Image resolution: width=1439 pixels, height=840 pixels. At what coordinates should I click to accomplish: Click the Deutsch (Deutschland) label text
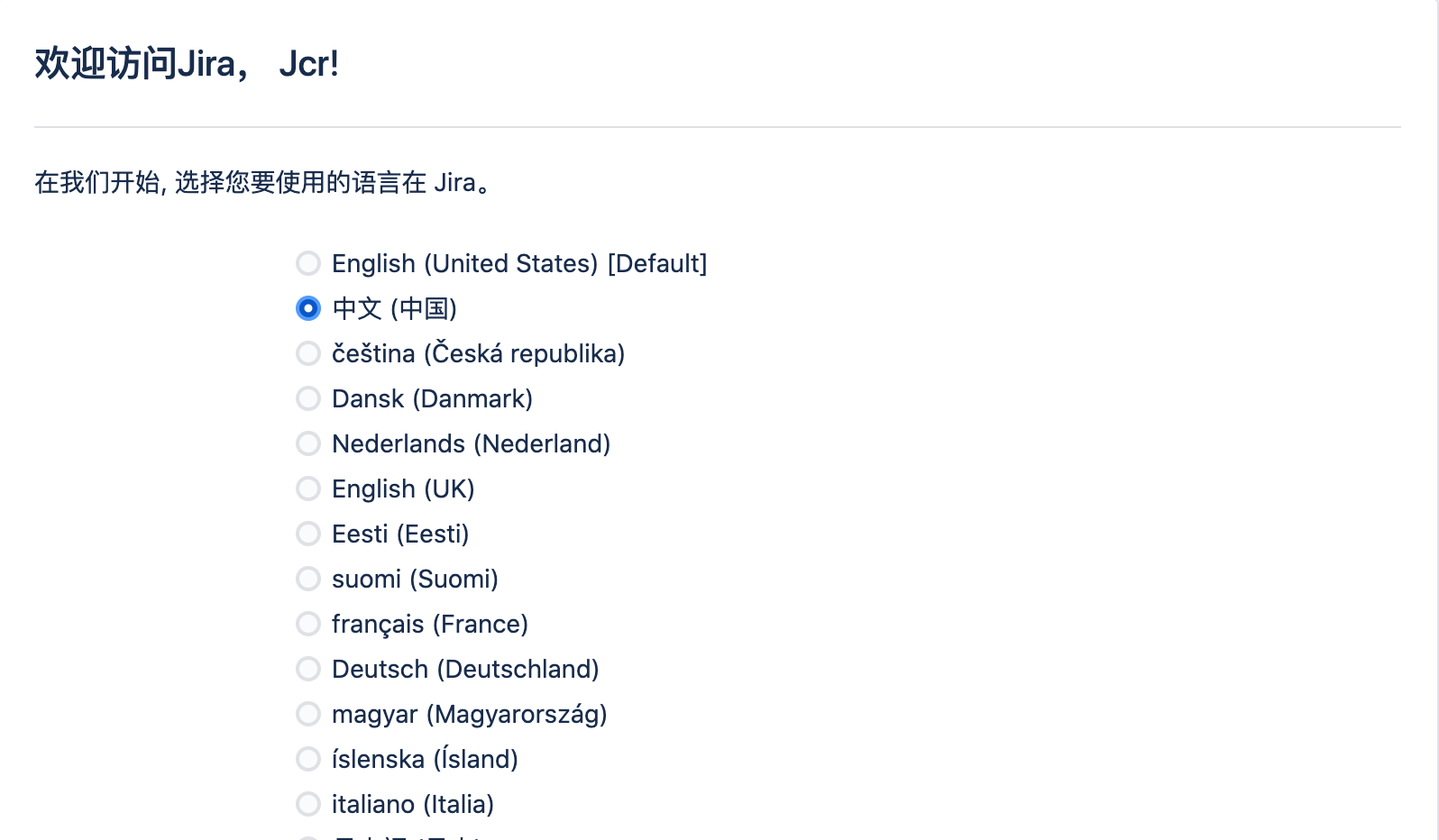465,669
